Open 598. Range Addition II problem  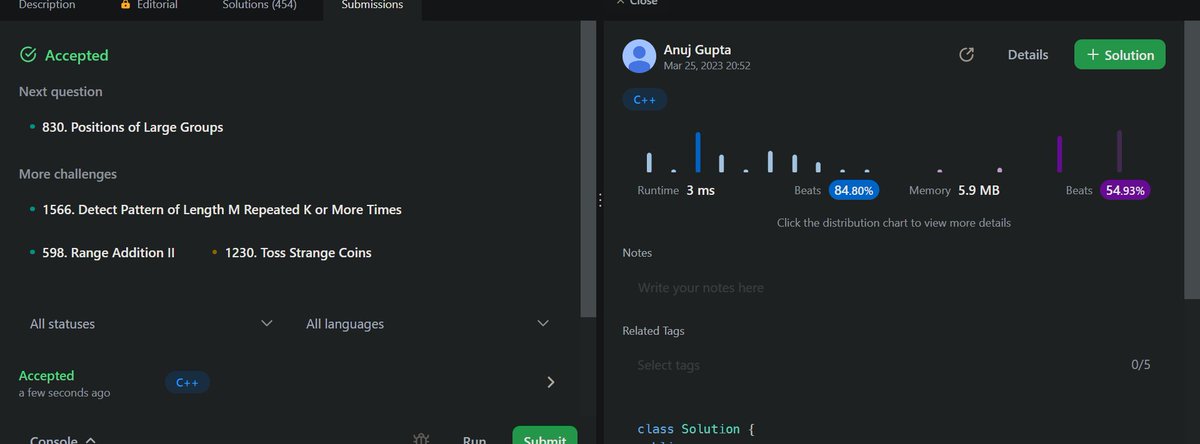109,253
